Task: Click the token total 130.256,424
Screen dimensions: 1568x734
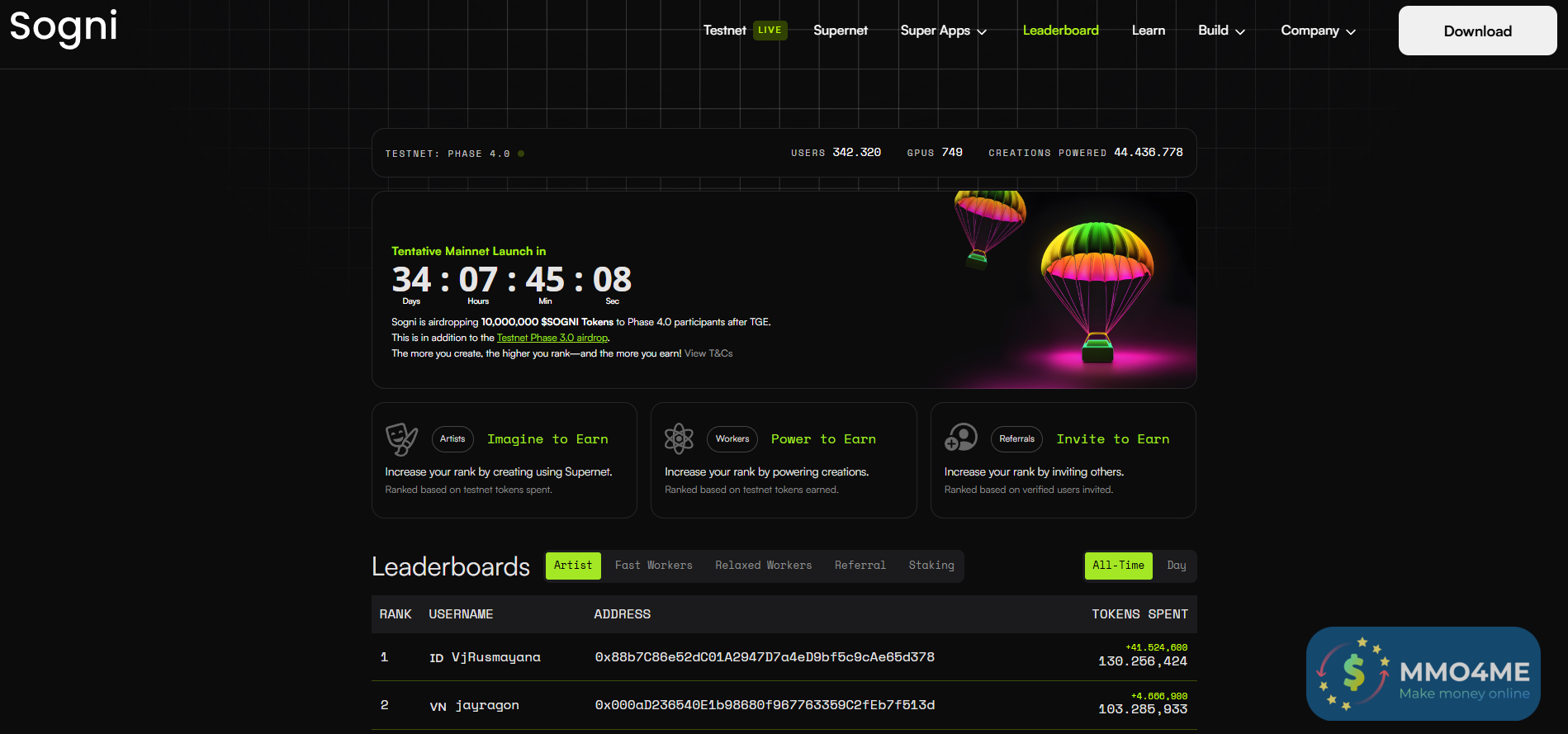Action: 1143,661
